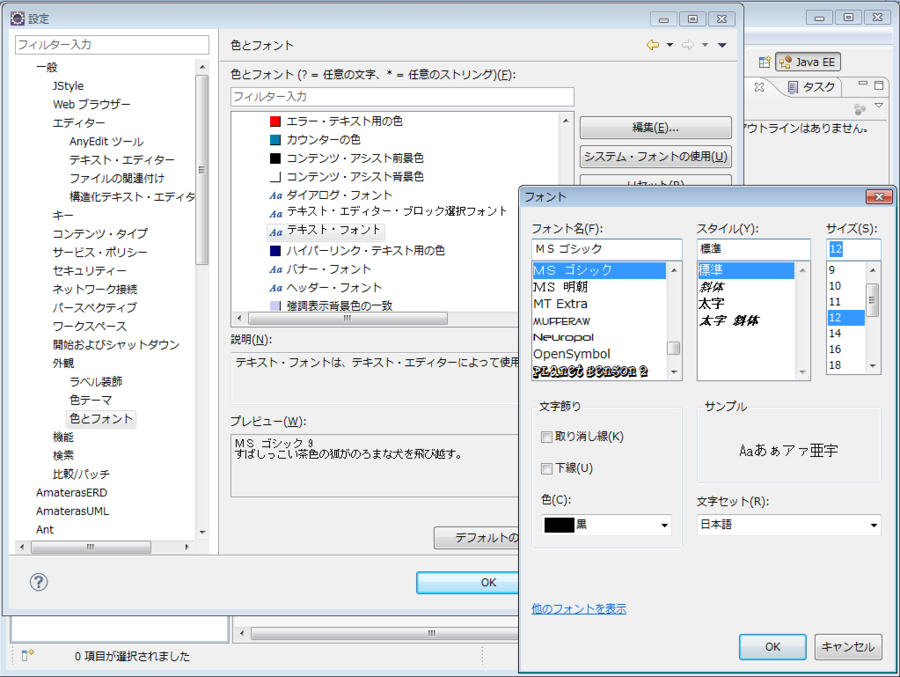
Task: Open 比較/パッチ preferences page
Action: coord(81,474)
